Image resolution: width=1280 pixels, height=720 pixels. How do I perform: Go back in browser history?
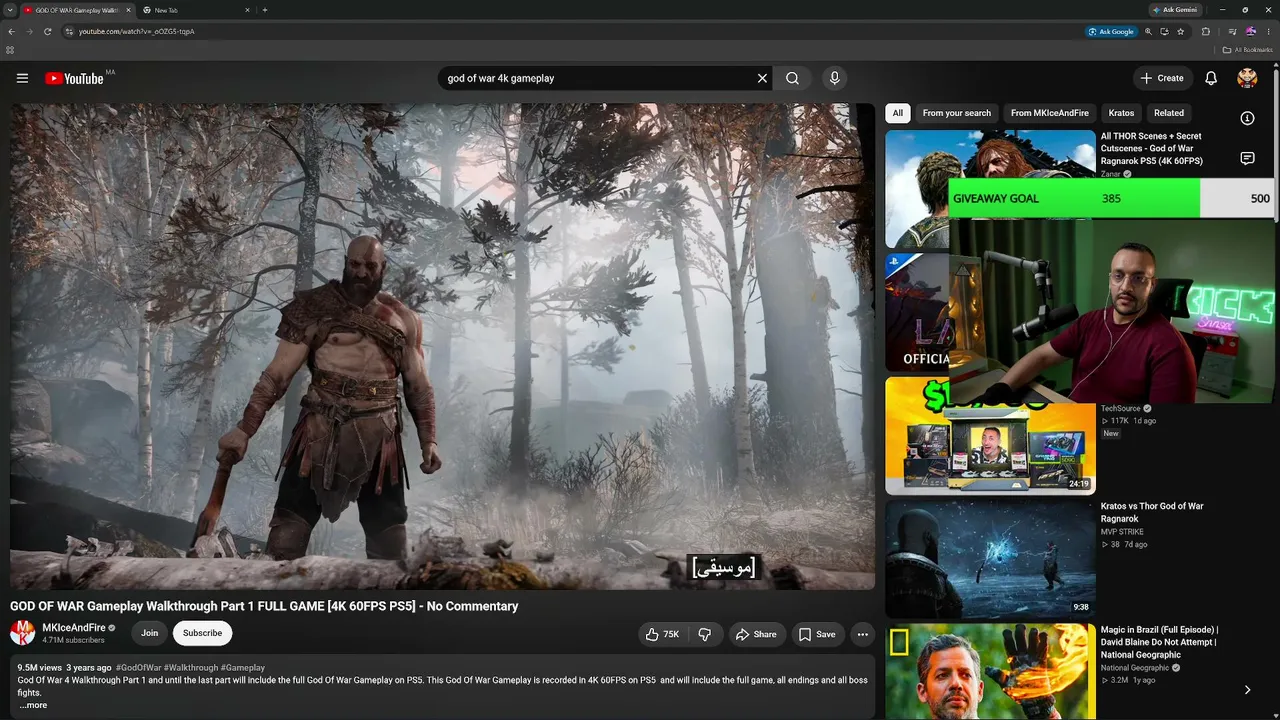pyautogui.click(x=11, y=31)
